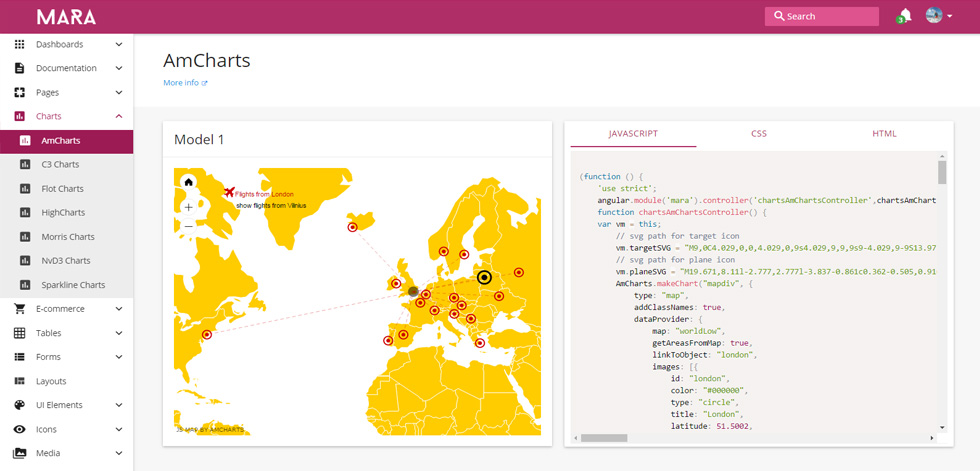Zoom out the map with minus button
The image size is (980, 471).
(x=188, y=226)
